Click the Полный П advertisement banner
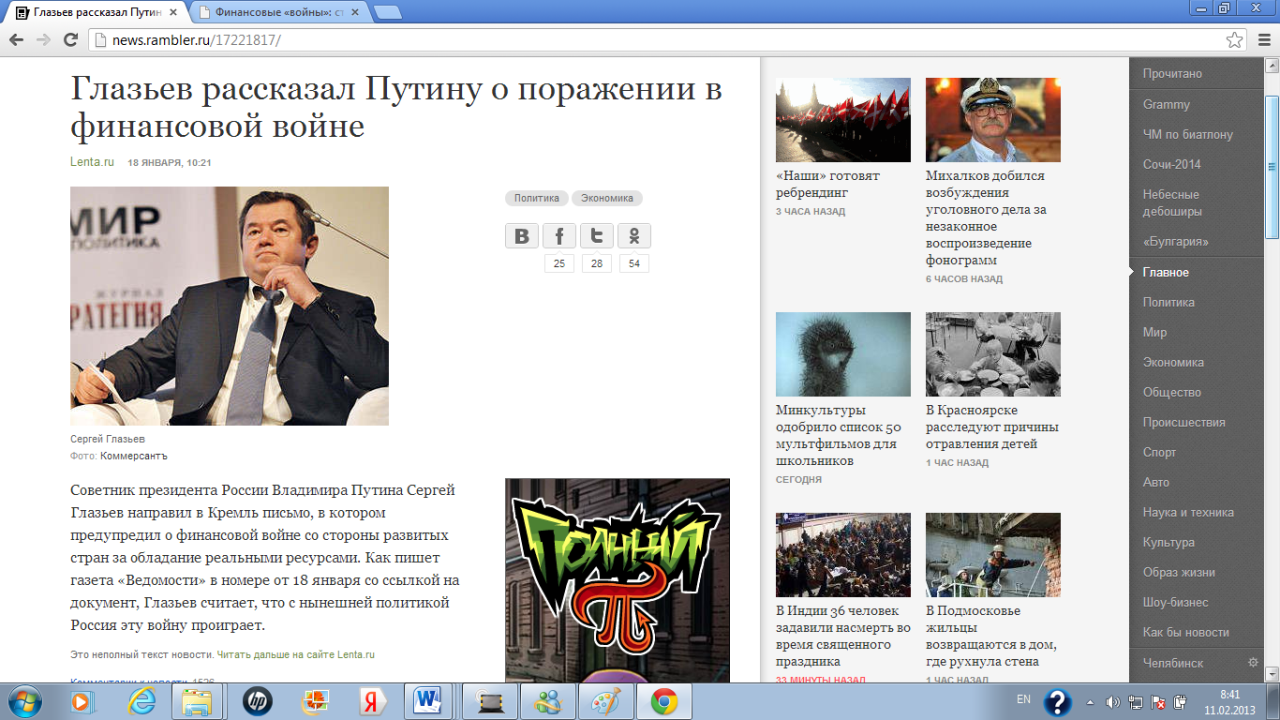 617,580
